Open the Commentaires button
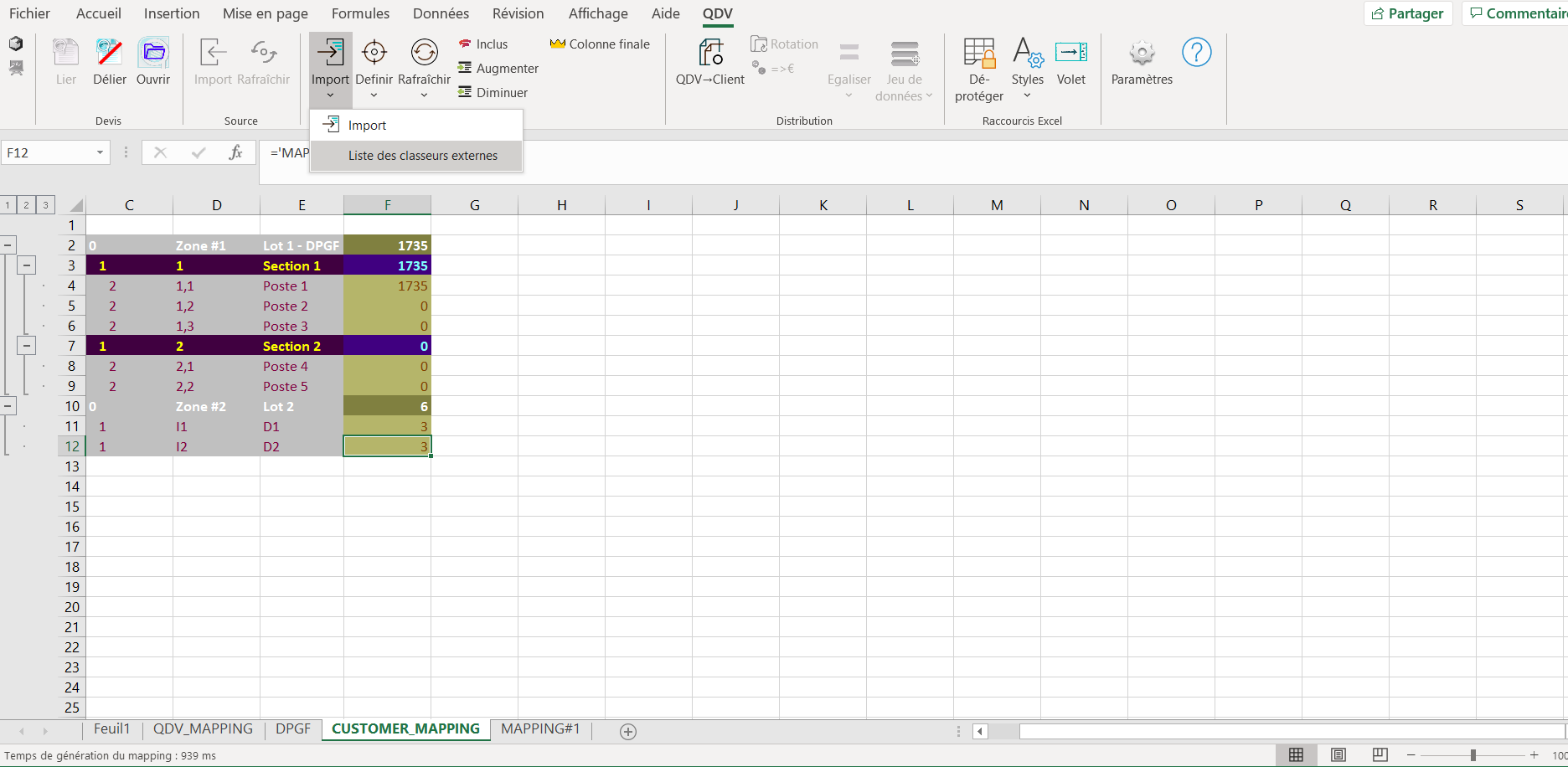Screen dimensions: 1568x767 tap(1516, 13)
